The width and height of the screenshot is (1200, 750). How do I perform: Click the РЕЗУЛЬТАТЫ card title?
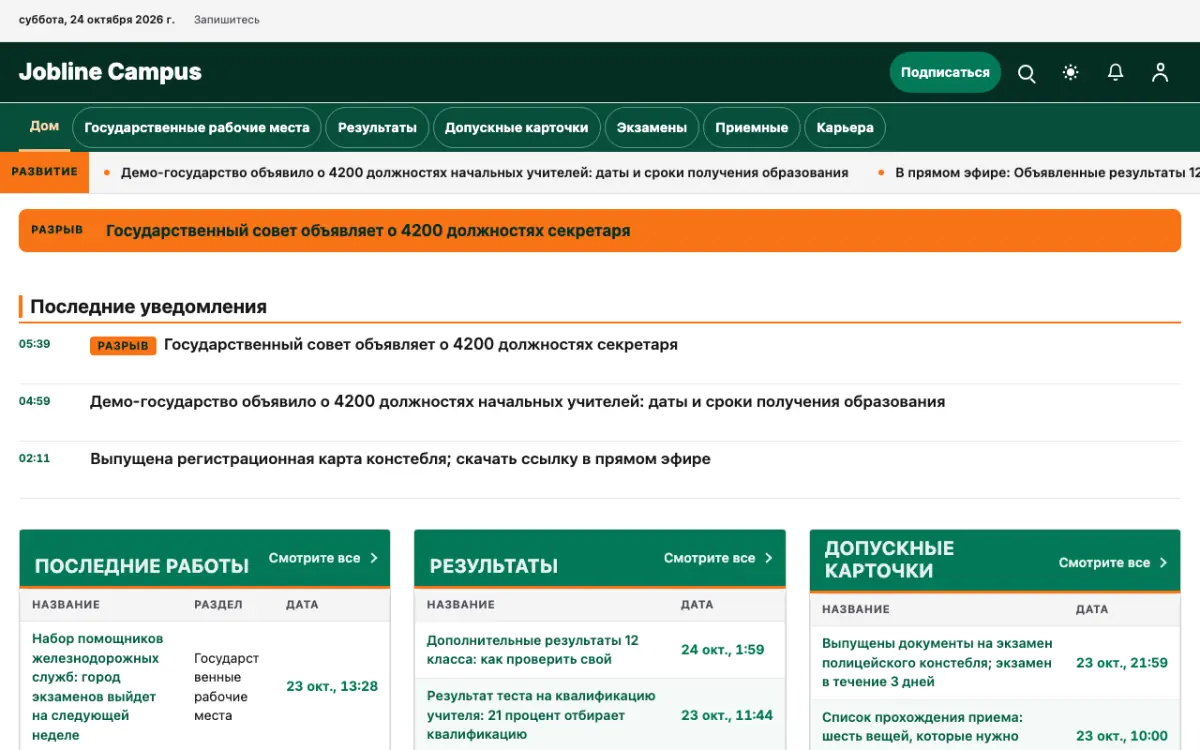pyautogui.click(x=494, y=566)
